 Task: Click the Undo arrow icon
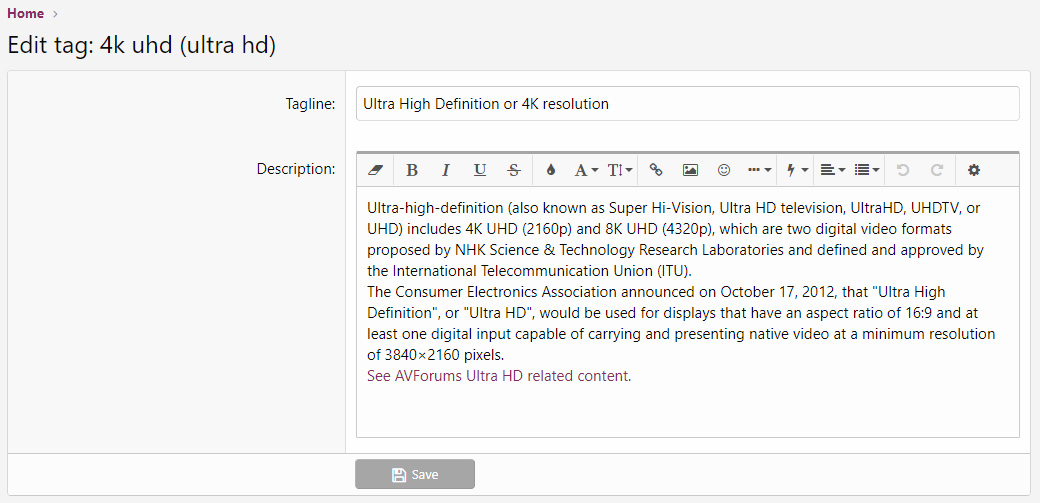coord(903,170)
